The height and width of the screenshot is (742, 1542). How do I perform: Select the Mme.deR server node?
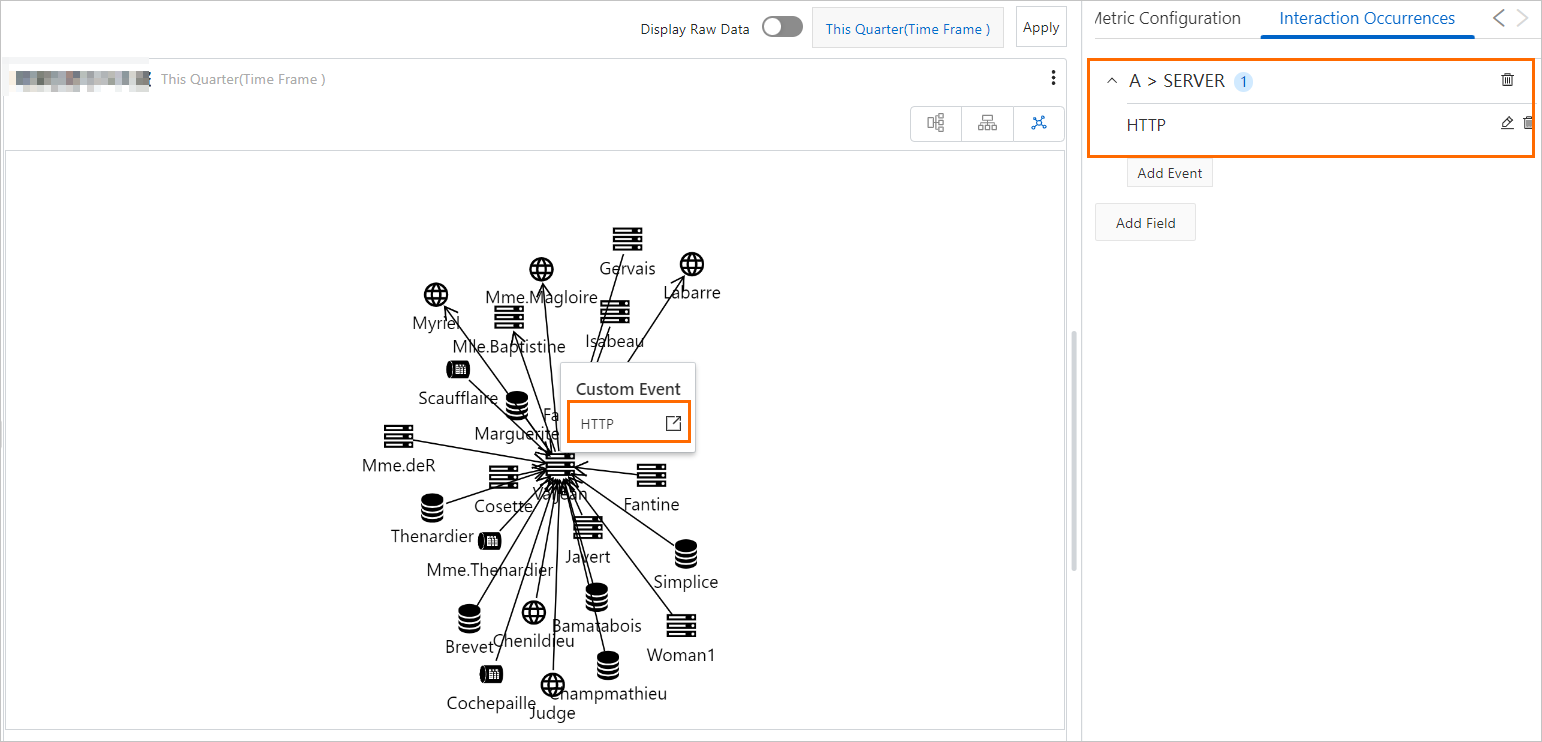pyautogui.click(x=399, y=437)
